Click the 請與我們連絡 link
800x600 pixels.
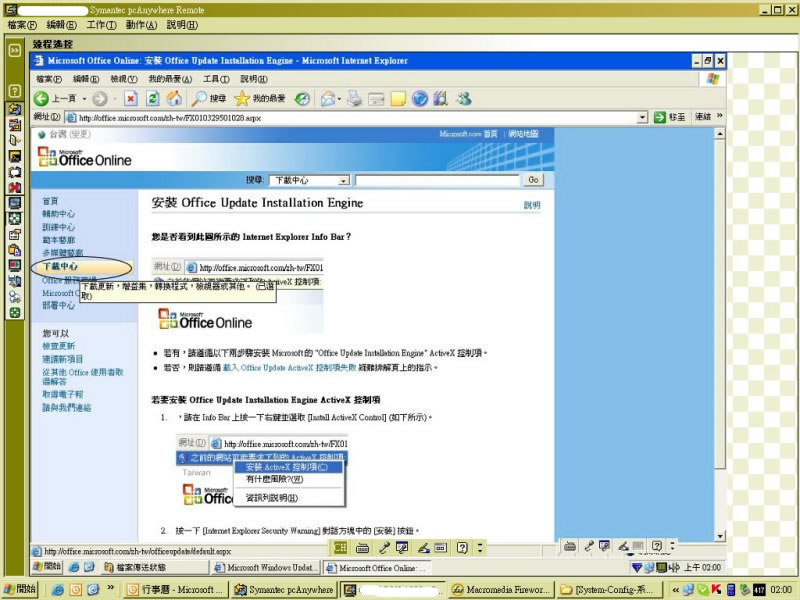(x=66, y=407)
